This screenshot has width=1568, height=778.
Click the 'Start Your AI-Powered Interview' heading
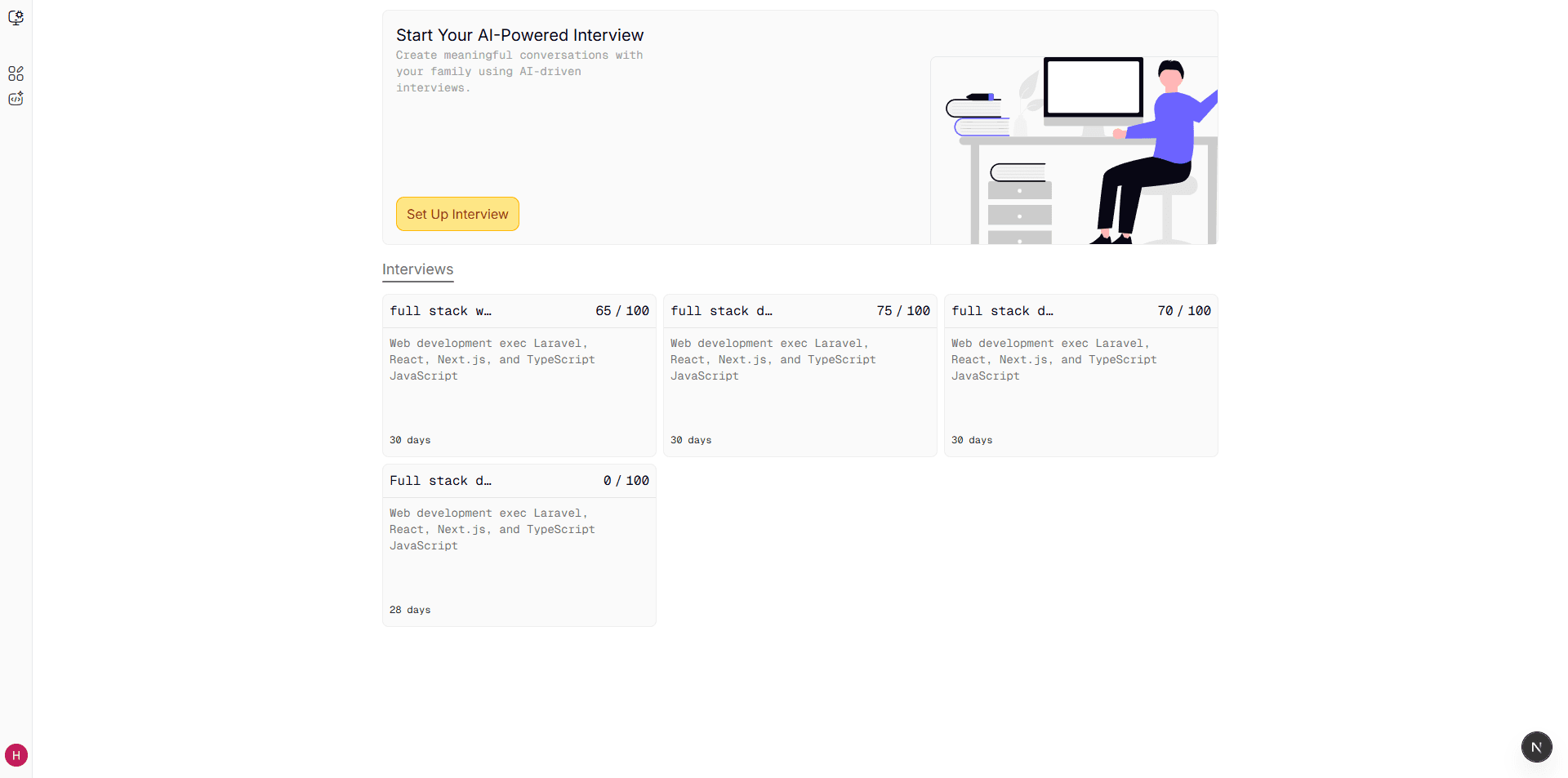519,35
